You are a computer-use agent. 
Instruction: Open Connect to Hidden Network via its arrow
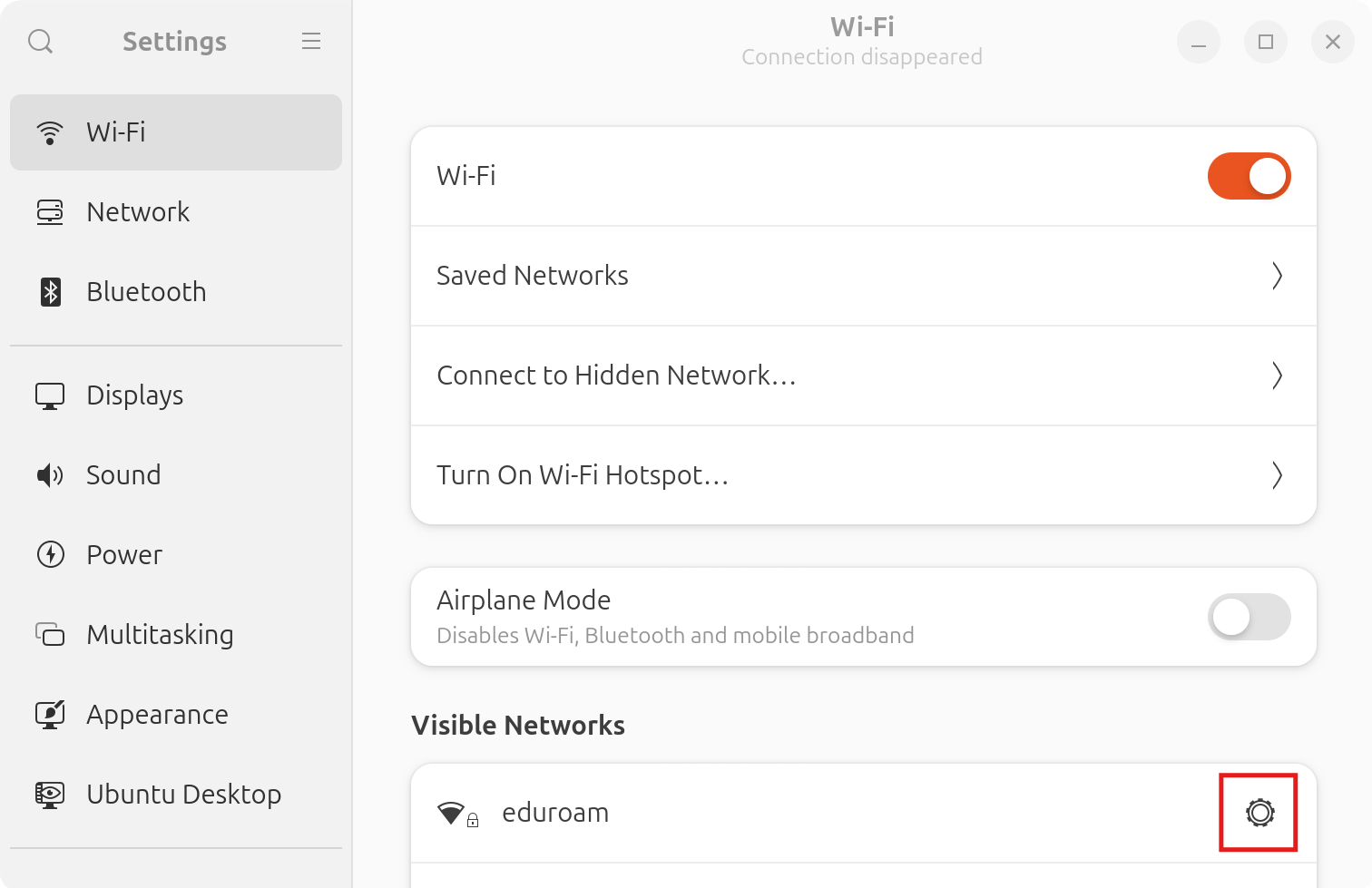(x=1278, y=376)
